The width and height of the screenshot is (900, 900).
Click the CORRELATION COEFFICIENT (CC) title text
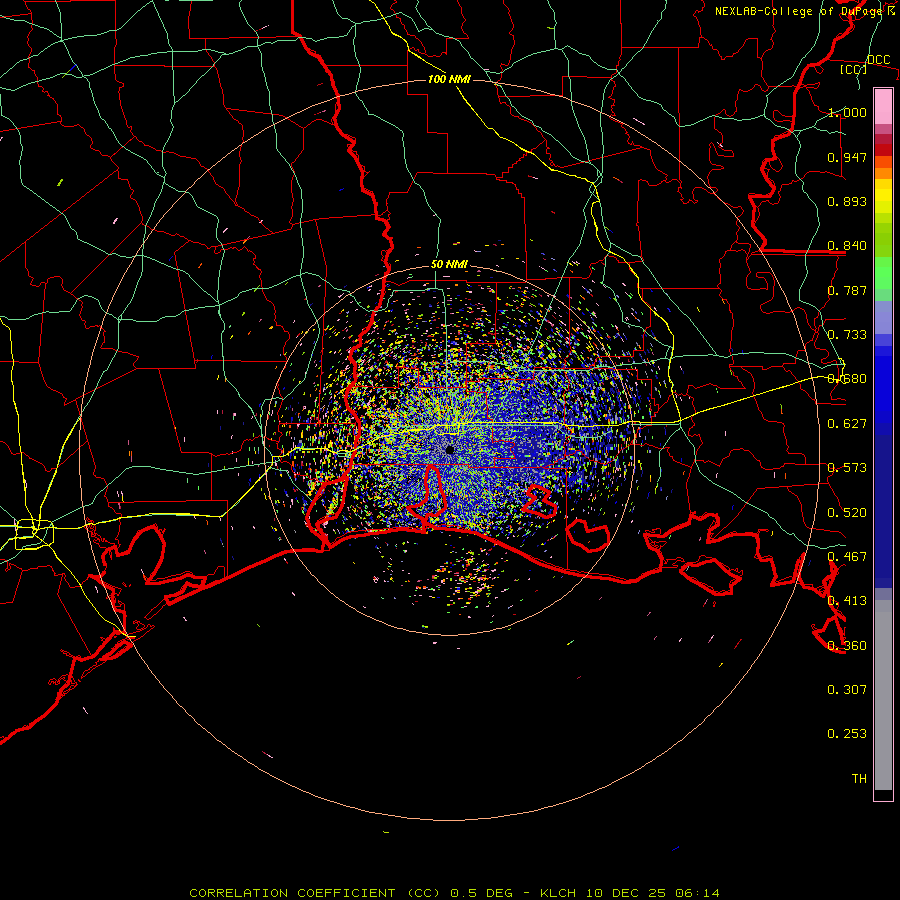click(316, 893)
